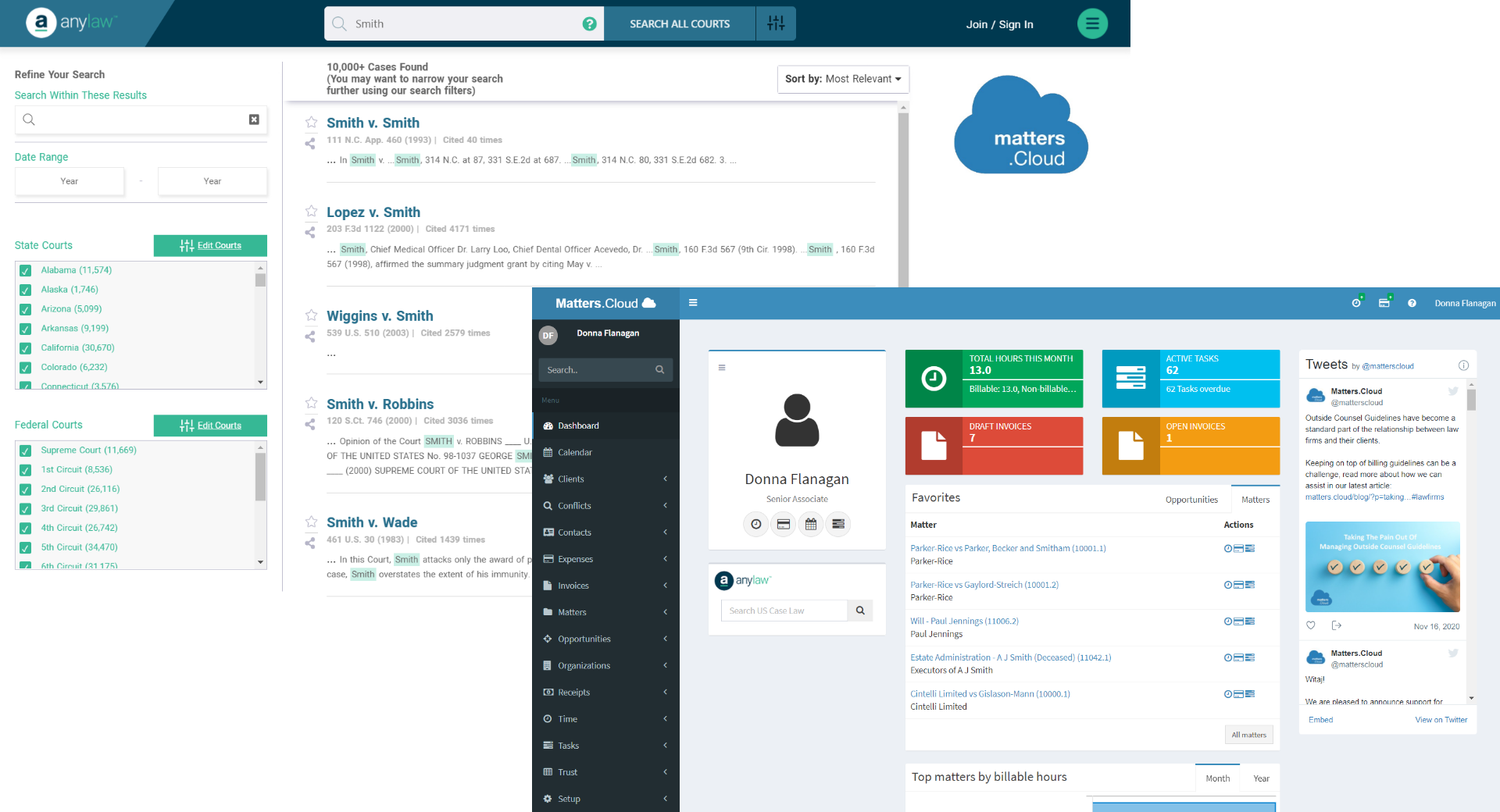
Task: Click clock icon under Donna Flanagan profile
Action: click(x=755, y=524)
